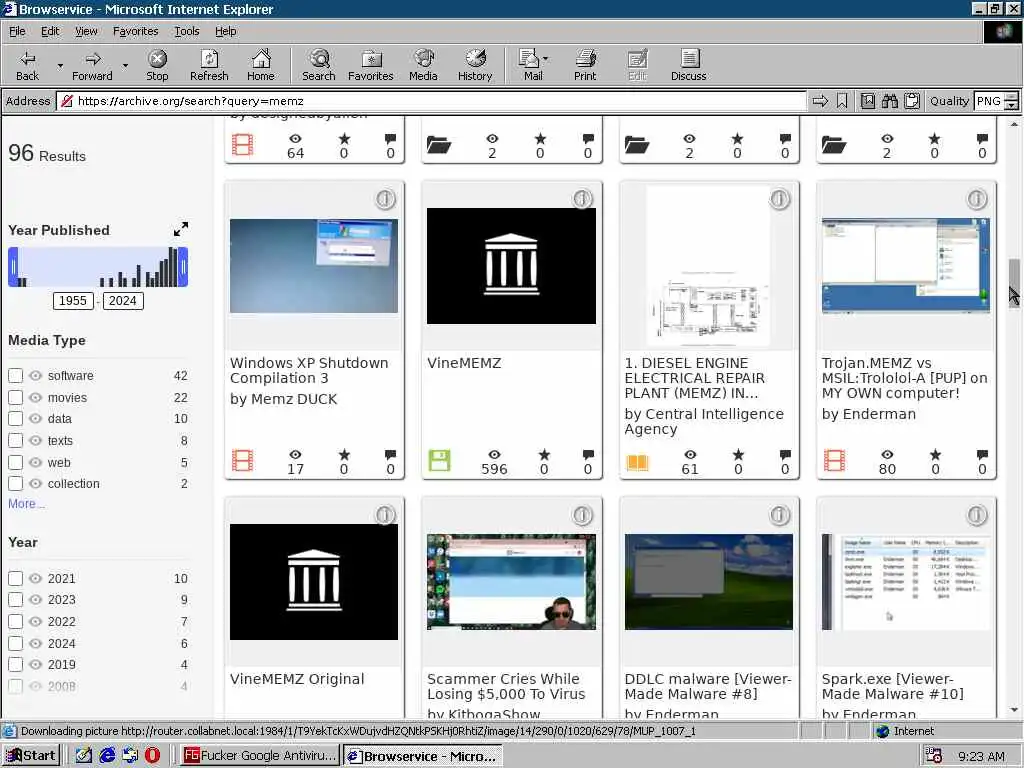Check the texts media type filter
The image size is (1024, 768).
tap(16, 440)
